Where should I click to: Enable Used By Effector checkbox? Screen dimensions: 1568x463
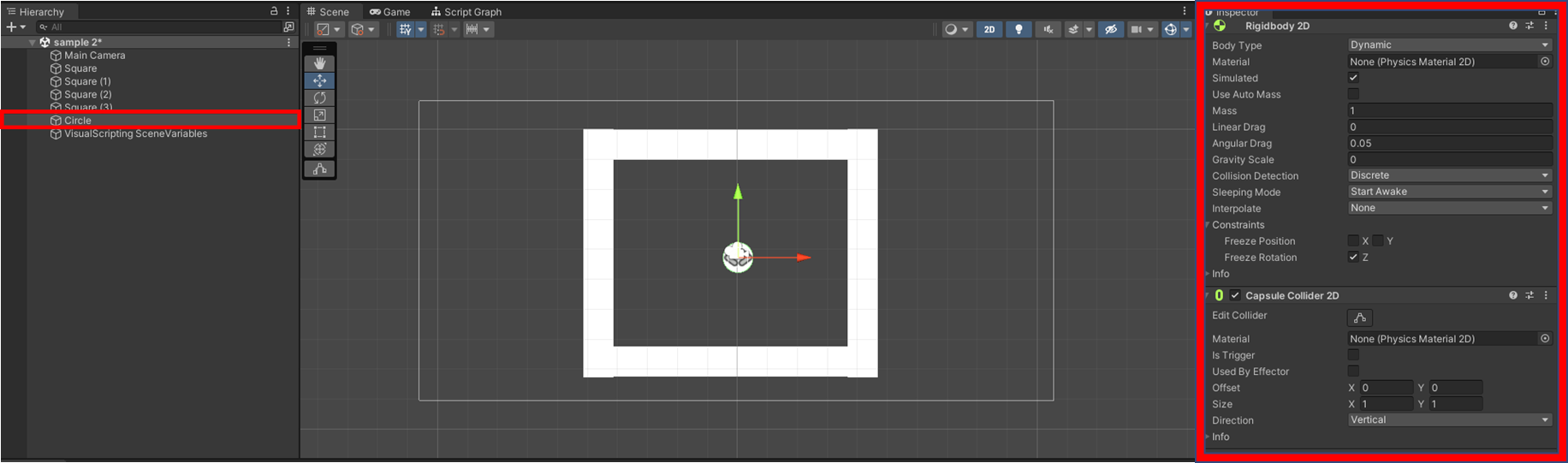tap(1353, 371)
